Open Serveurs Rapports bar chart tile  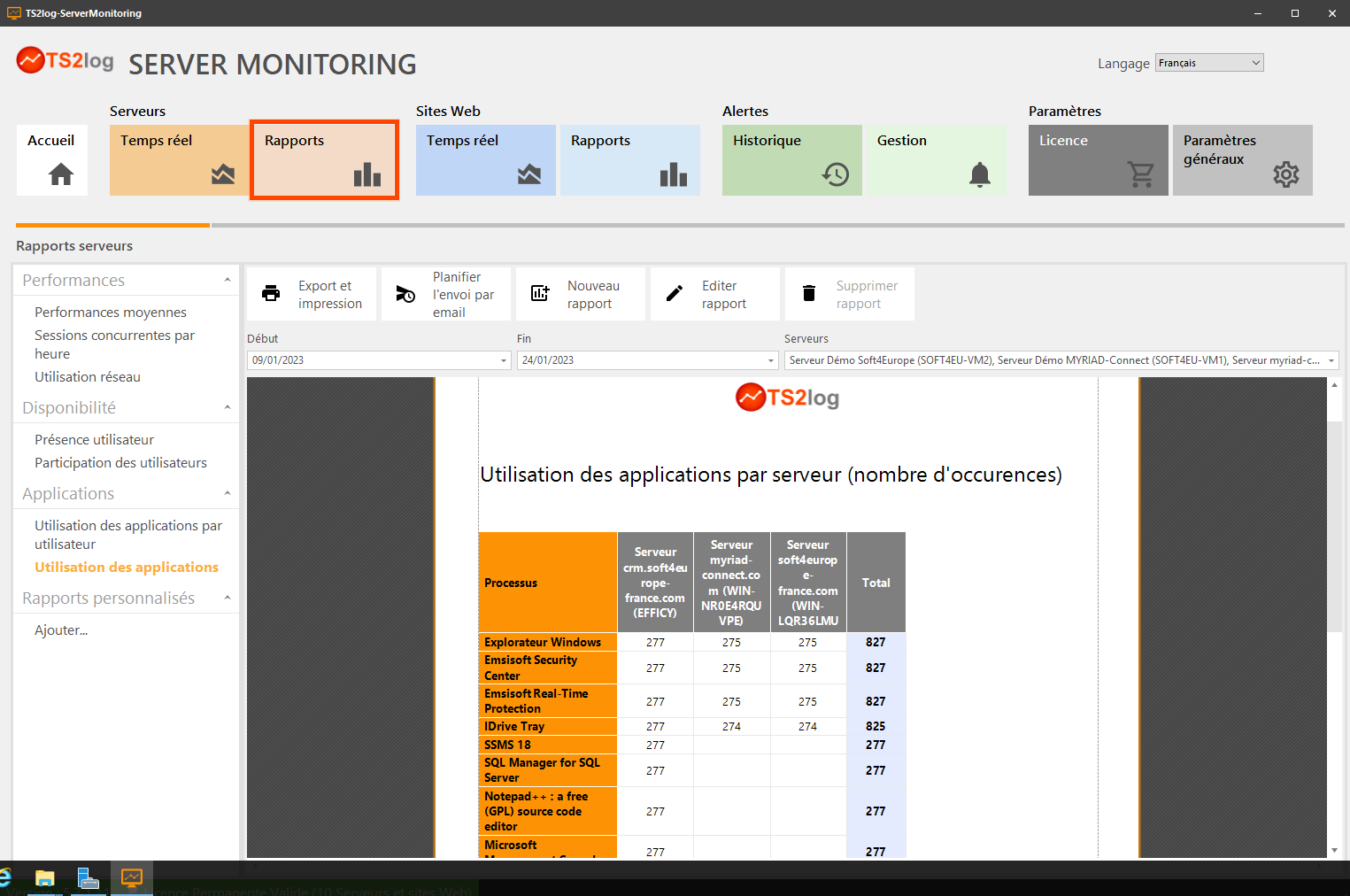pos(324,160)
